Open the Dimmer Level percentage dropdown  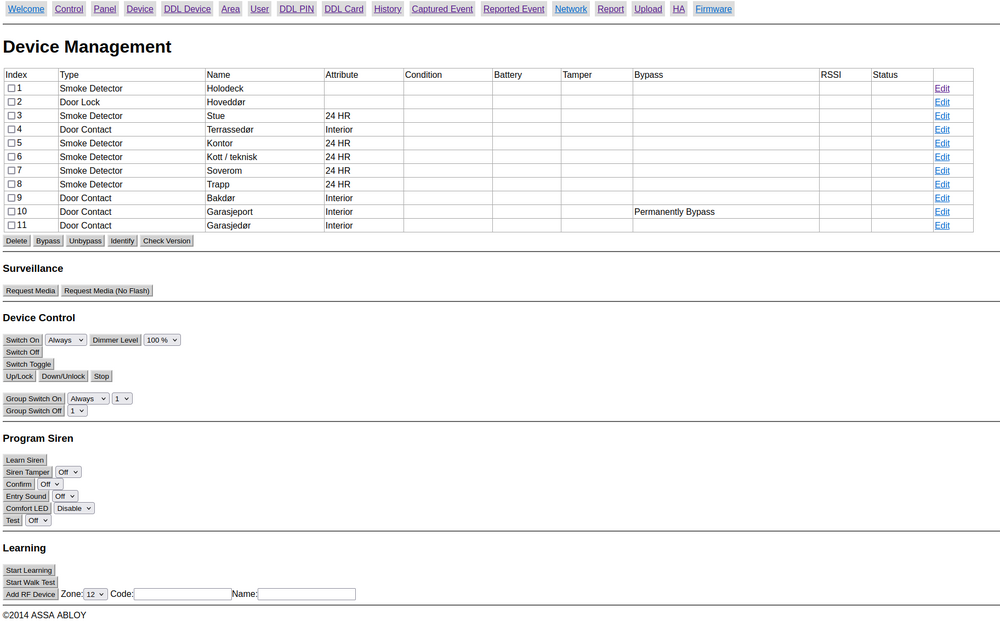point(162,340)
